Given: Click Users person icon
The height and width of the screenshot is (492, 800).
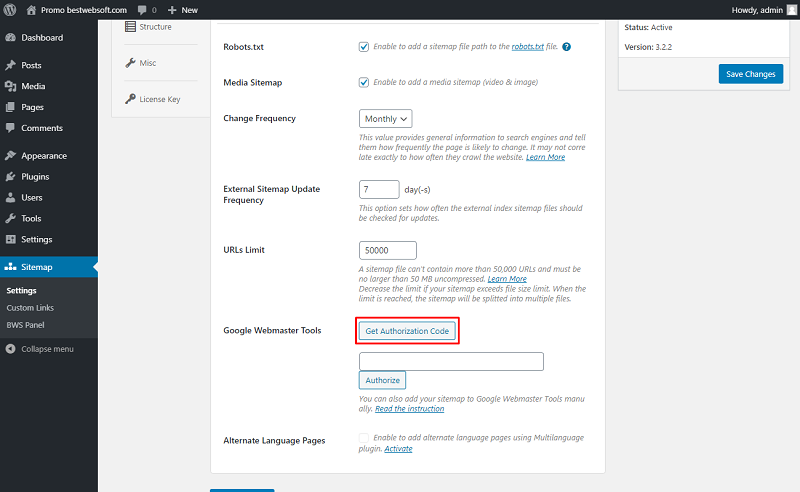Looking at the screenshot, I should (10, 197).
